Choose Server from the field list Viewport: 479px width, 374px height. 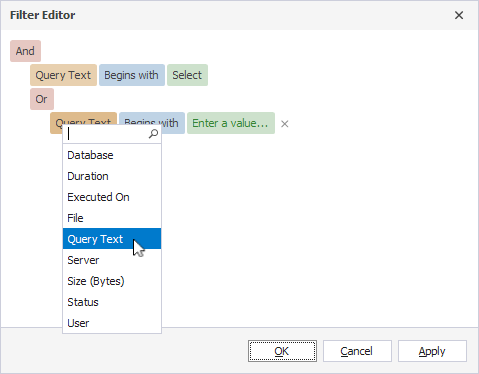[112, 260]
